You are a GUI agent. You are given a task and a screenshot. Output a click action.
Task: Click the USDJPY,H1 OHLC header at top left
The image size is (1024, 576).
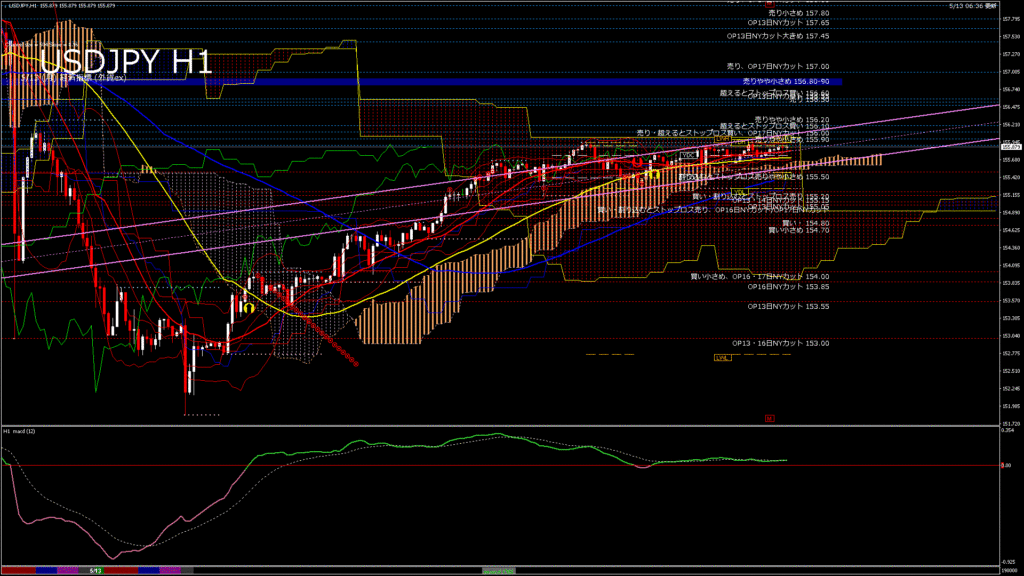pyautogui.click(x=62, y=5)
